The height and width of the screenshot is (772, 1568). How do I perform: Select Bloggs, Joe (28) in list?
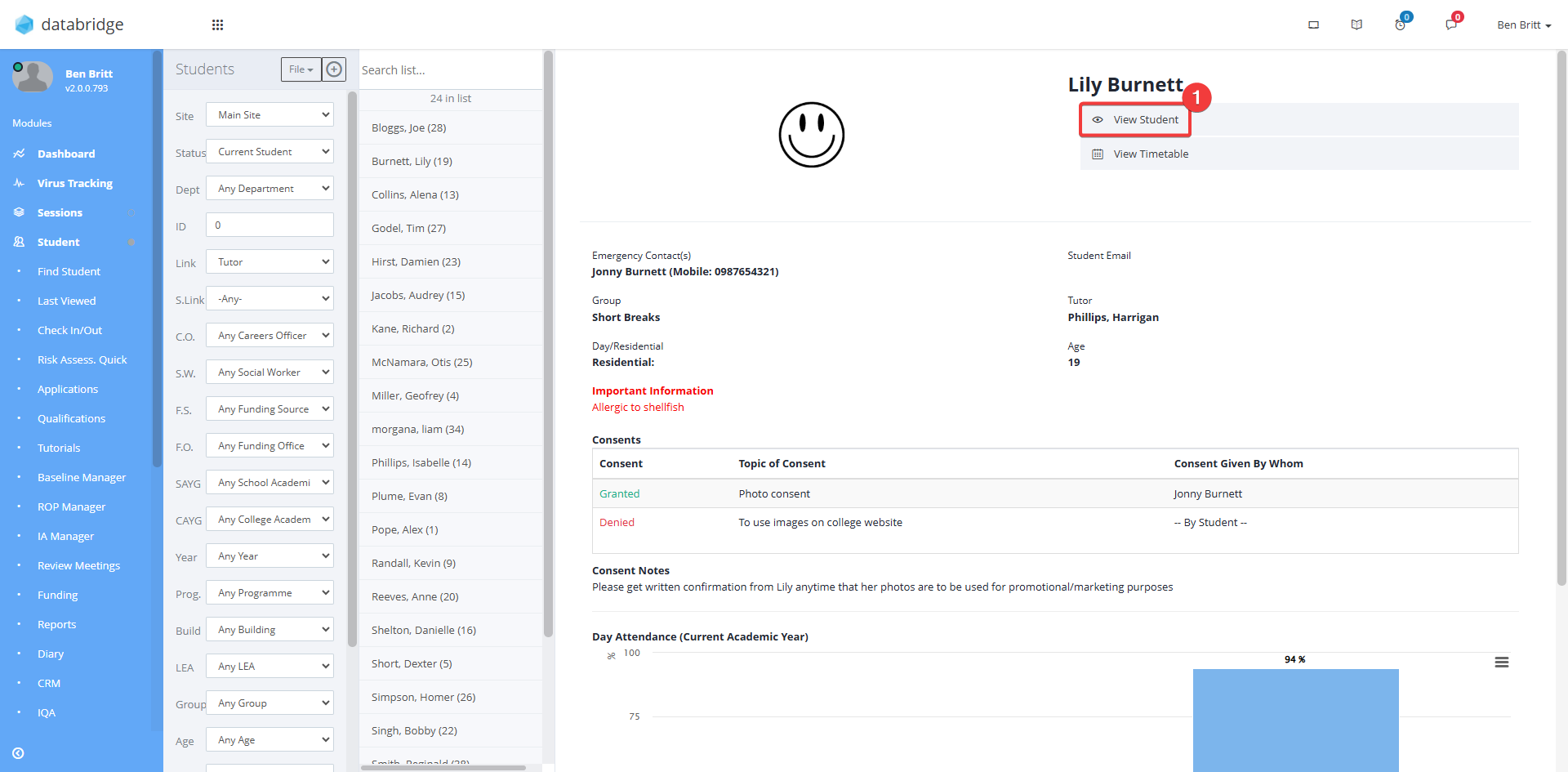pos(451,127)
